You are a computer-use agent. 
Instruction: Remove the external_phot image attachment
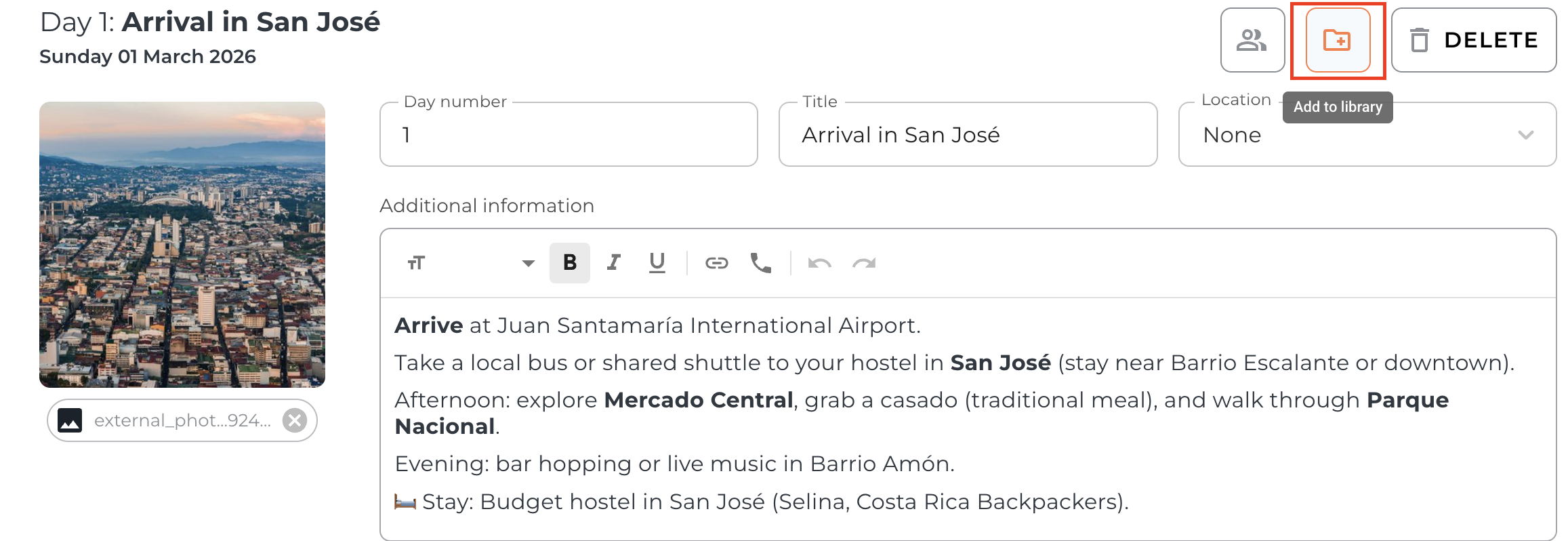pos(295,420)
